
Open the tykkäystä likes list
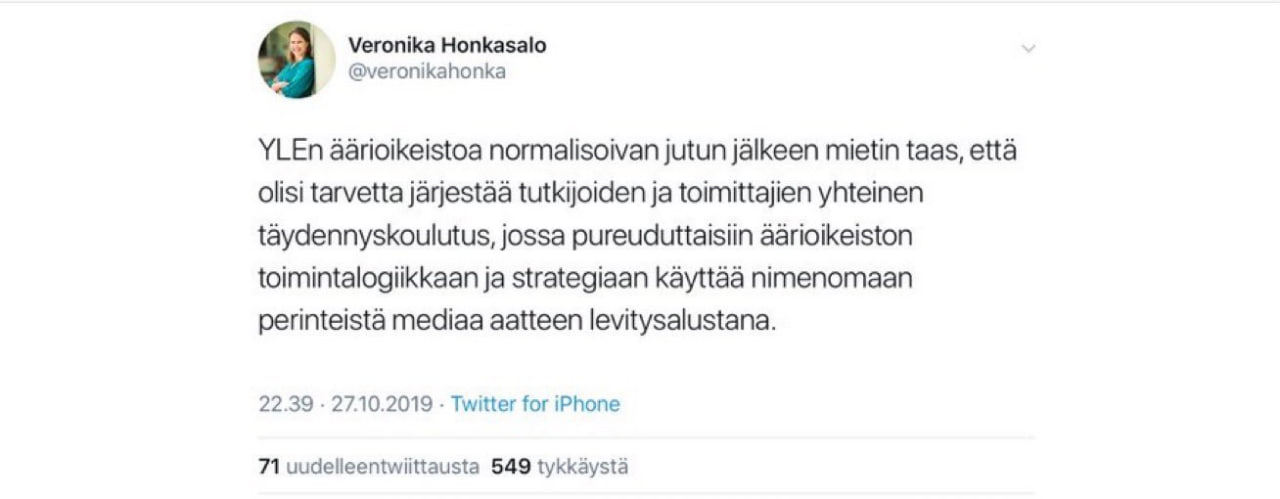coord(583,467)
